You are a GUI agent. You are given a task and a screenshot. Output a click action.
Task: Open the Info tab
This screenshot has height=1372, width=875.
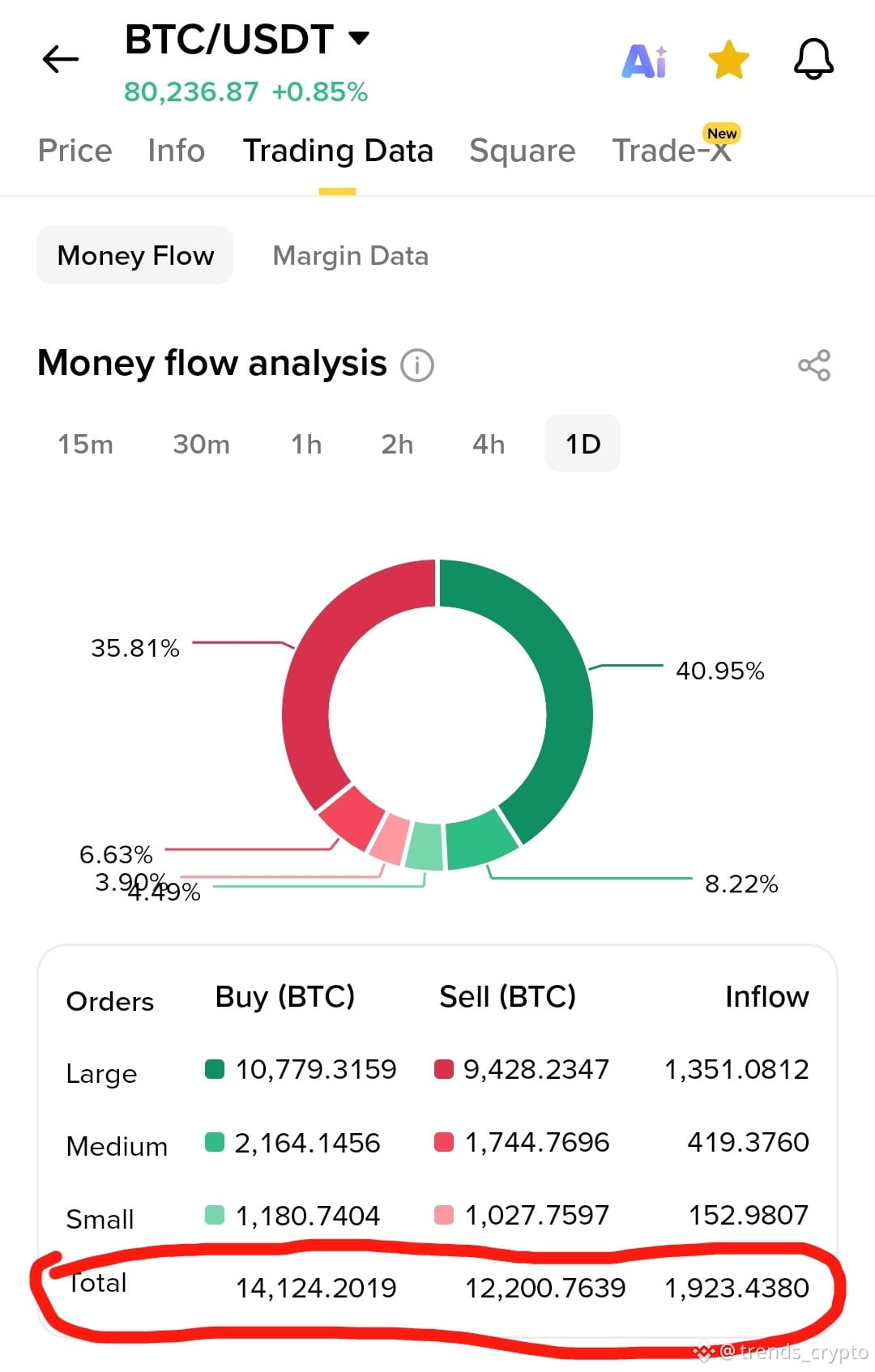pyautogui.click(x=176, y=151)
